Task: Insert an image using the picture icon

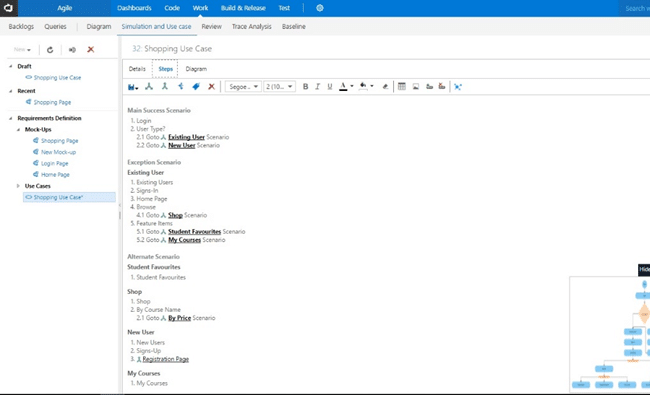Action: pos(416,87)
